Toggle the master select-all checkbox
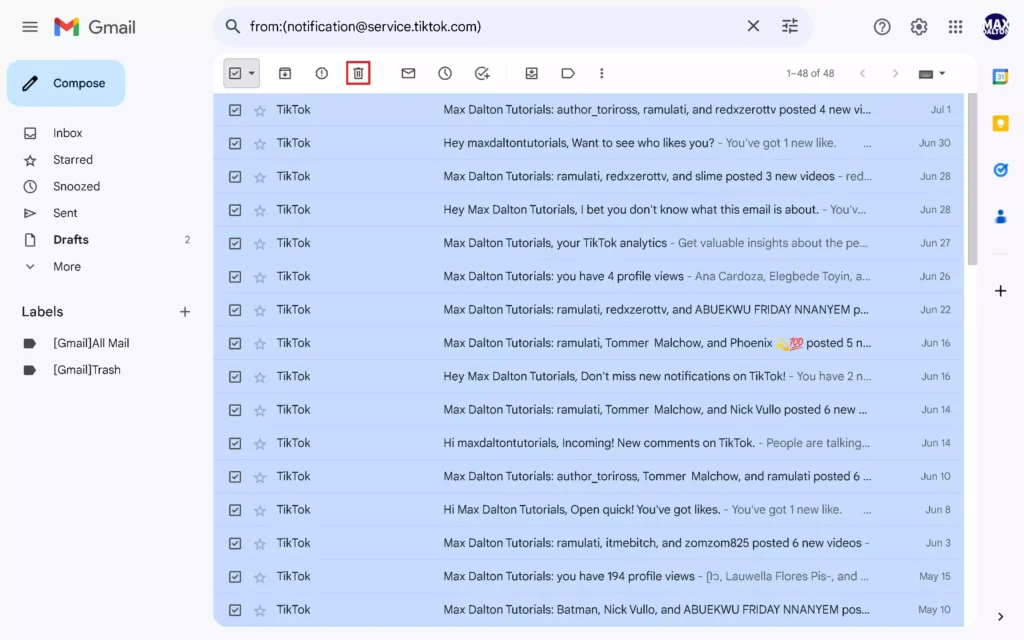 point(235,73)
